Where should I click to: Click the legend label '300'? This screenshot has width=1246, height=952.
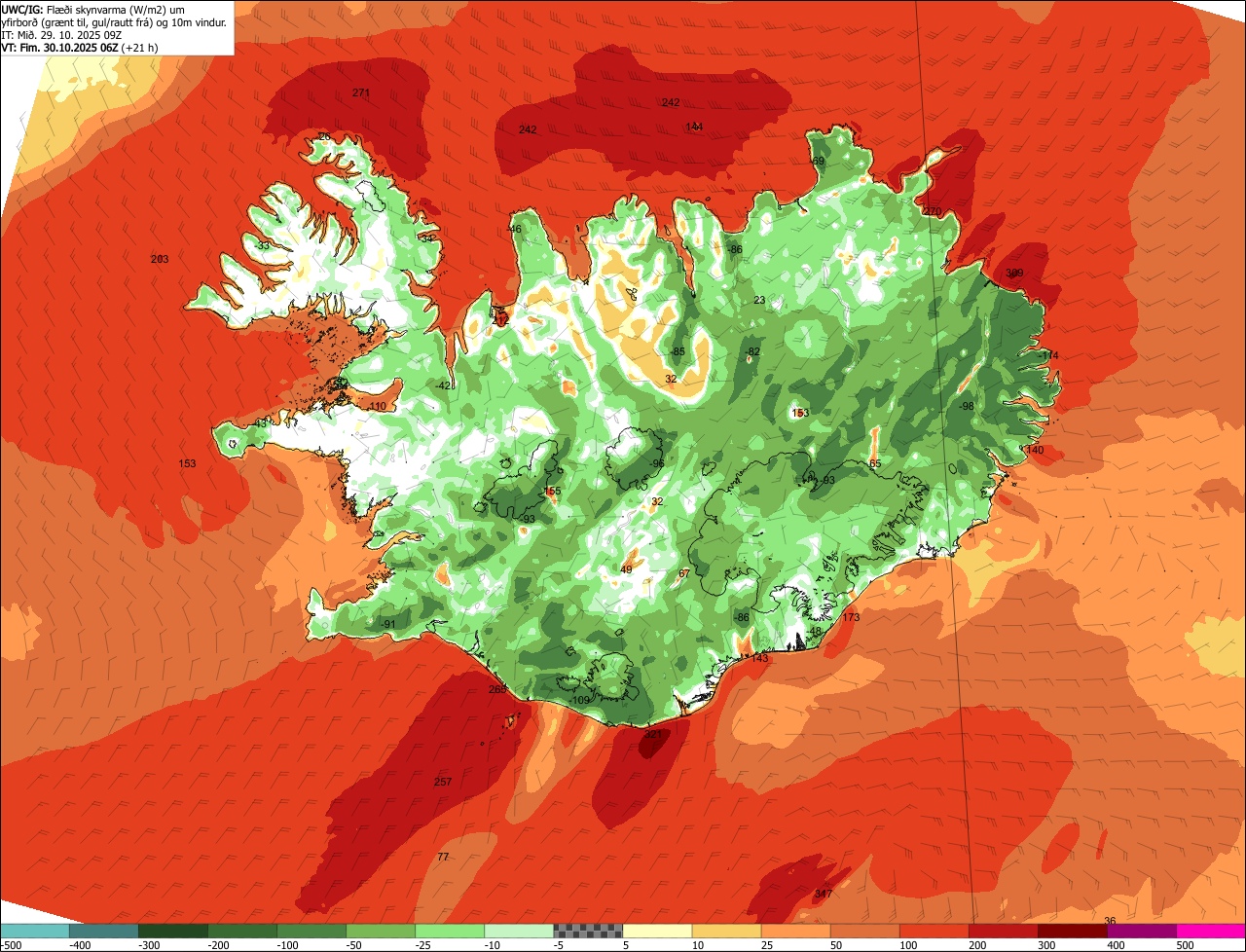click(x=1046, y=945)
